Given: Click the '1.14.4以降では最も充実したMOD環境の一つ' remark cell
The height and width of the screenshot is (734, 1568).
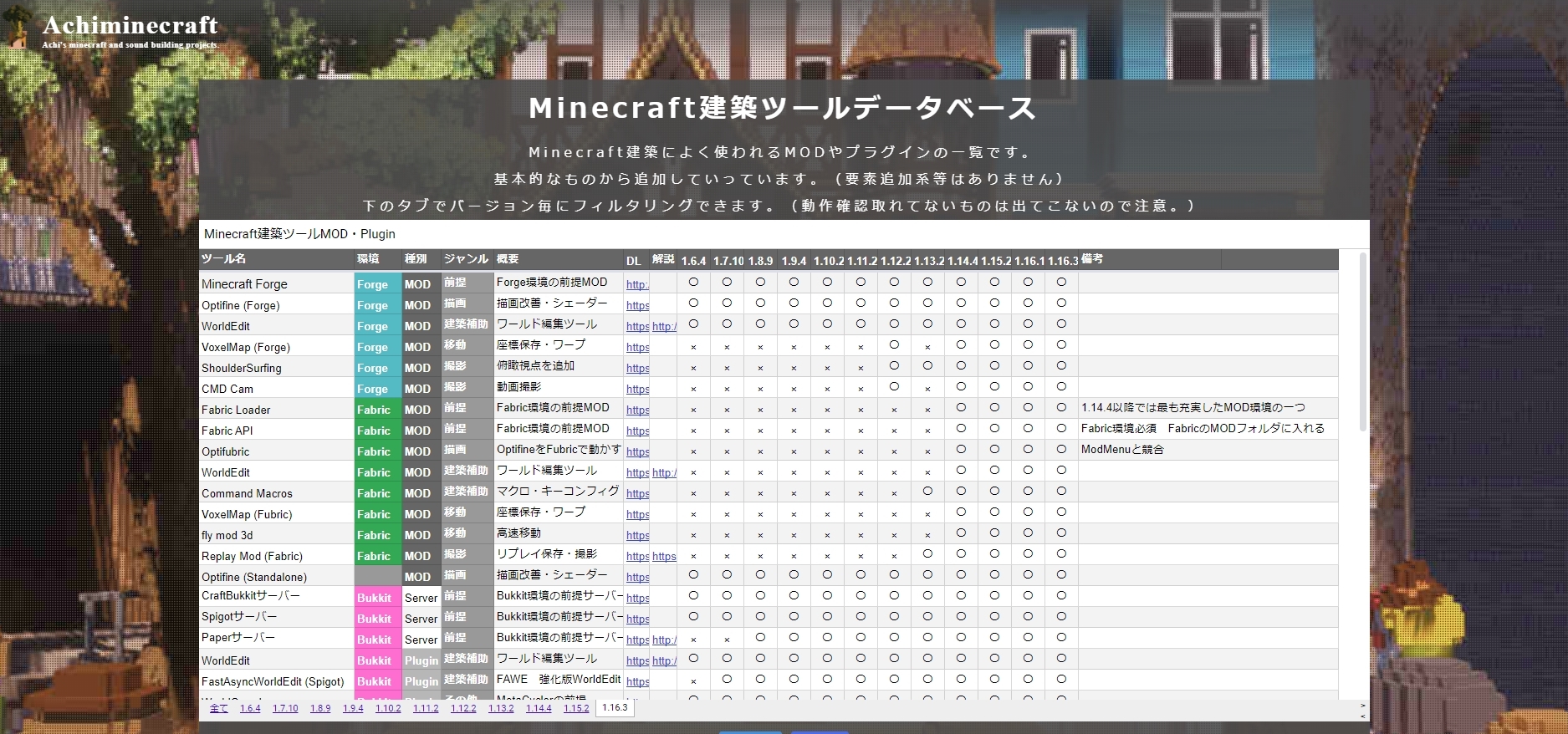Looking at the screenshot, I should [1208, 408].
